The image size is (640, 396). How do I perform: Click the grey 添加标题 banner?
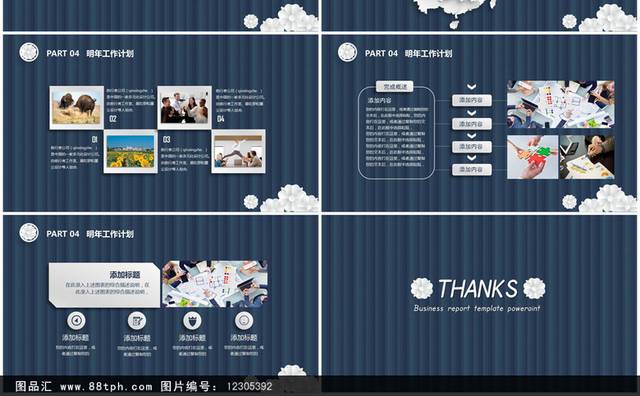tap(104, 285)
